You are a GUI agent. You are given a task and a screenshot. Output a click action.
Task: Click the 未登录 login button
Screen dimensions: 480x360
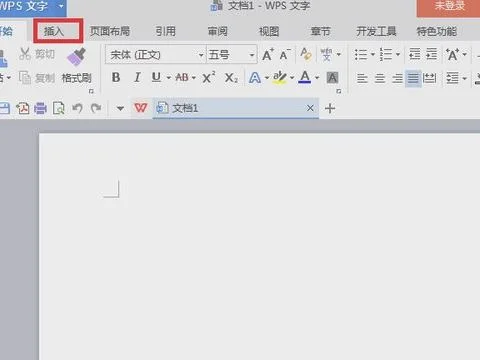[448, 7]
